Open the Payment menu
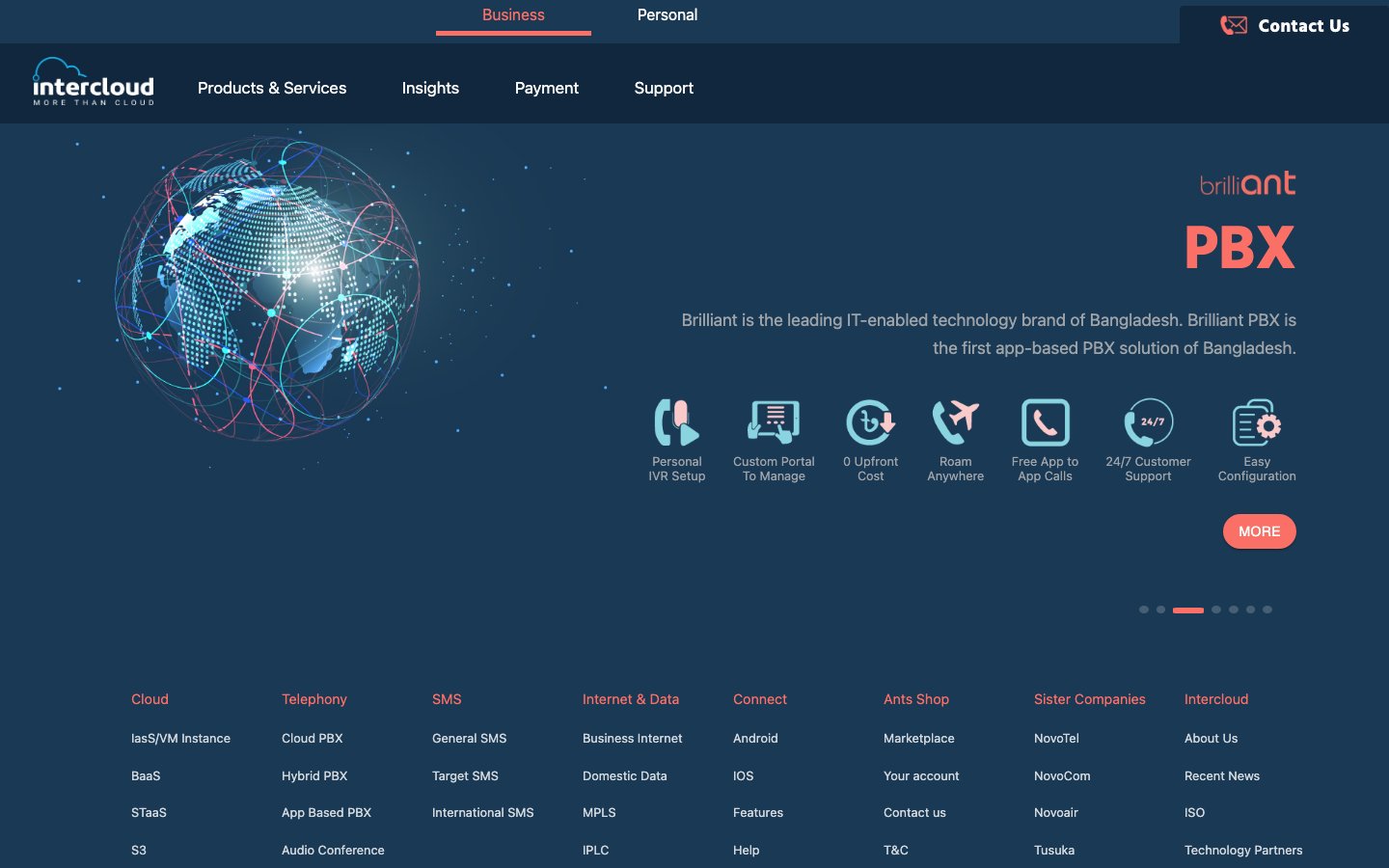 click(547, 88)
